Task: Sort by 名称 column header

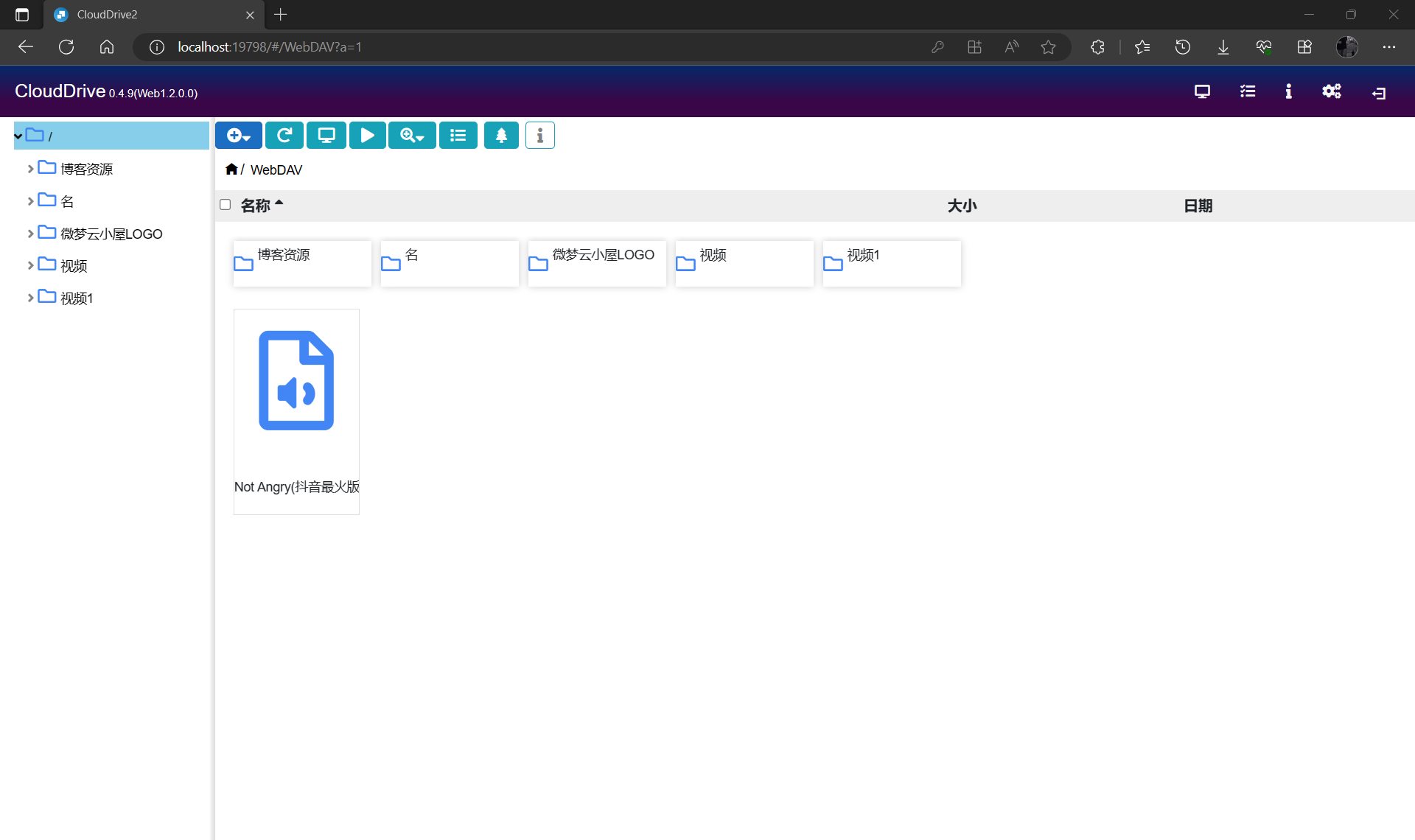Action: point(256,206)
